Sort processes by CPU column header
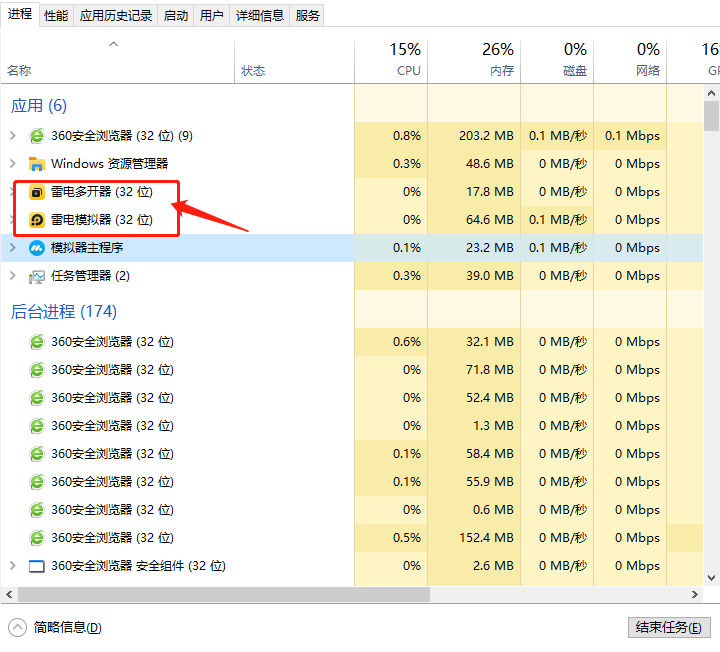 coord(408,61)
